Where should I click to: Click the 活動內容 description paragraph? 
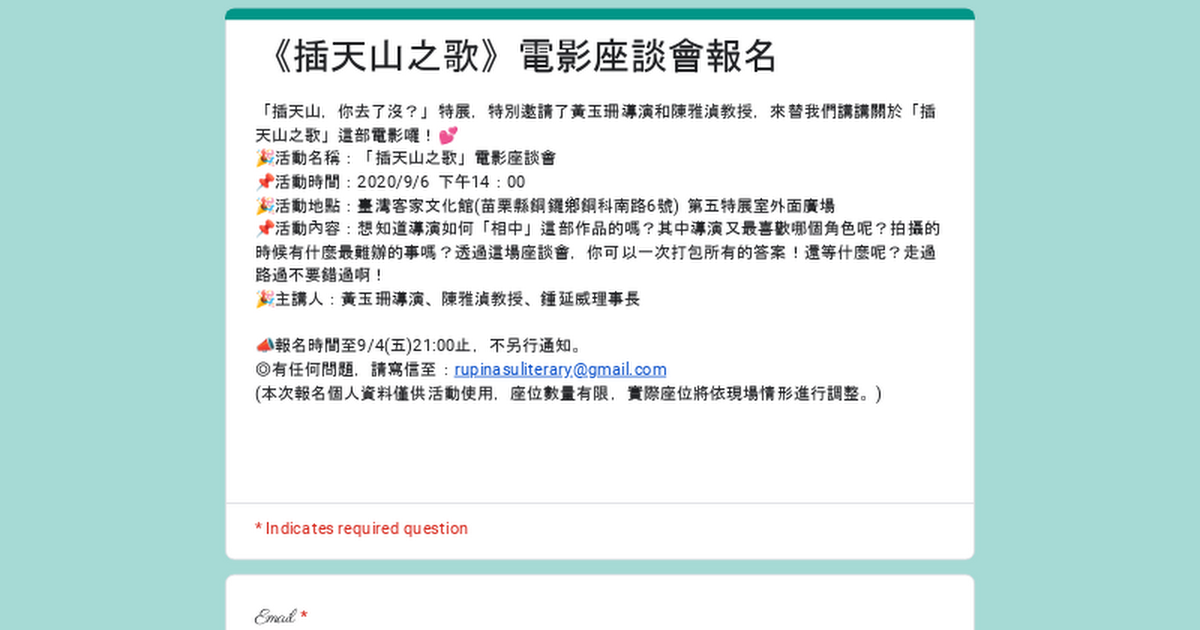pyautogui.click(x=598, y=252)
